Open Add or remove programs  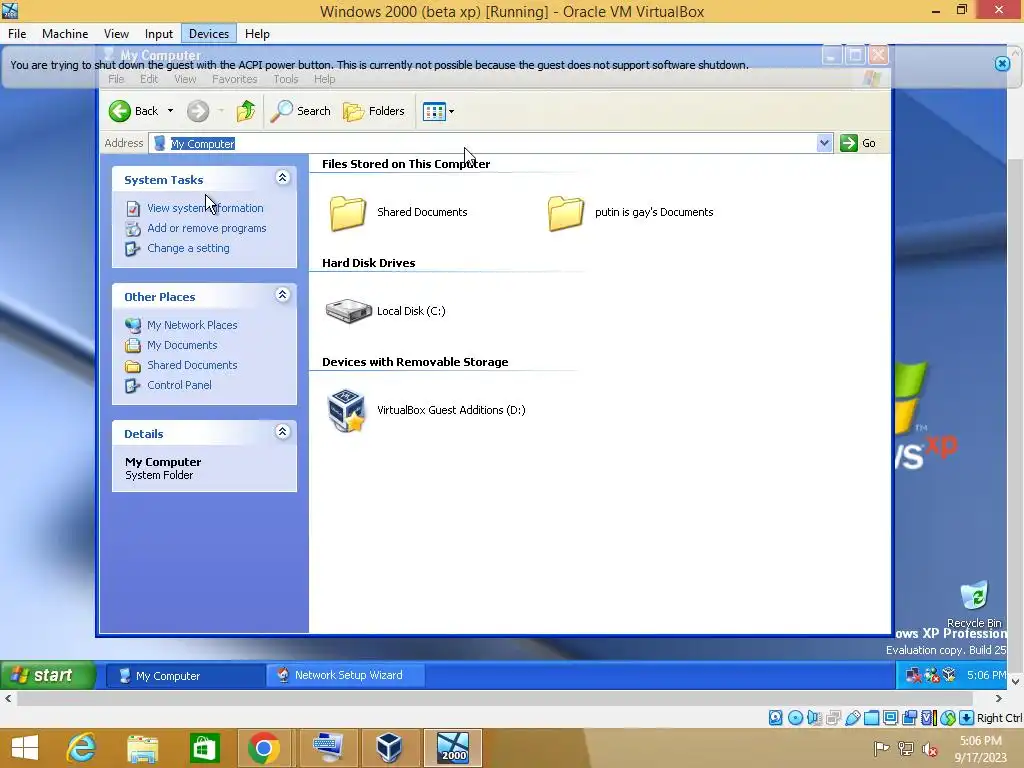coord(206,228)
